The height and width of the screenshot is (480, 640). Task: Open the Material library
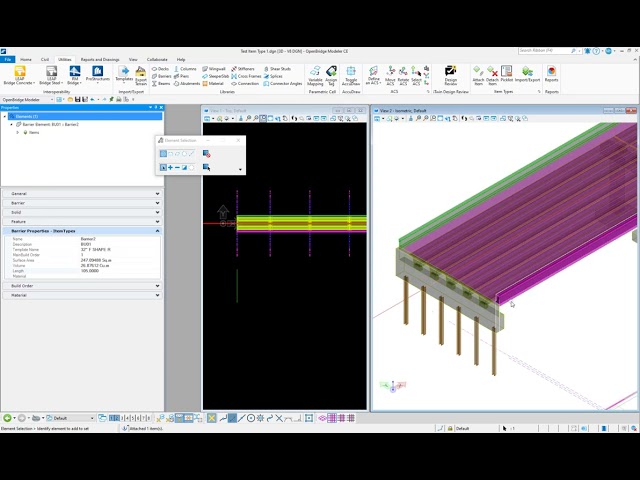point(213,84)
